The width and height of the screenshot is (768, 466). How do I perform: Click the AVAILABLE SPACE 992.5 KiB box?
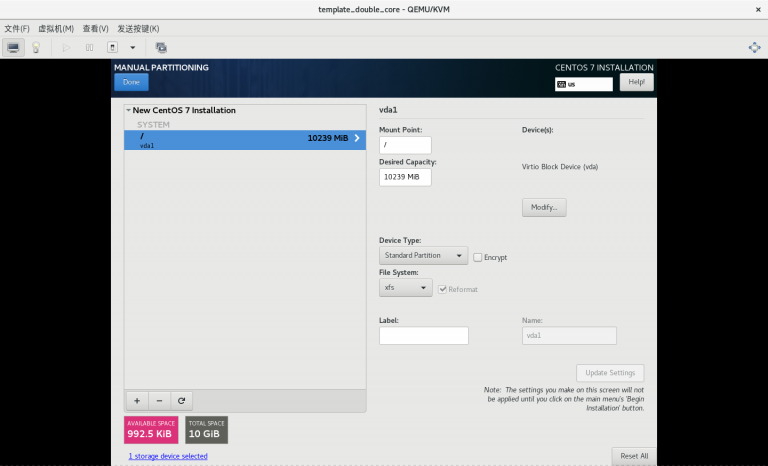pos(151,430)
